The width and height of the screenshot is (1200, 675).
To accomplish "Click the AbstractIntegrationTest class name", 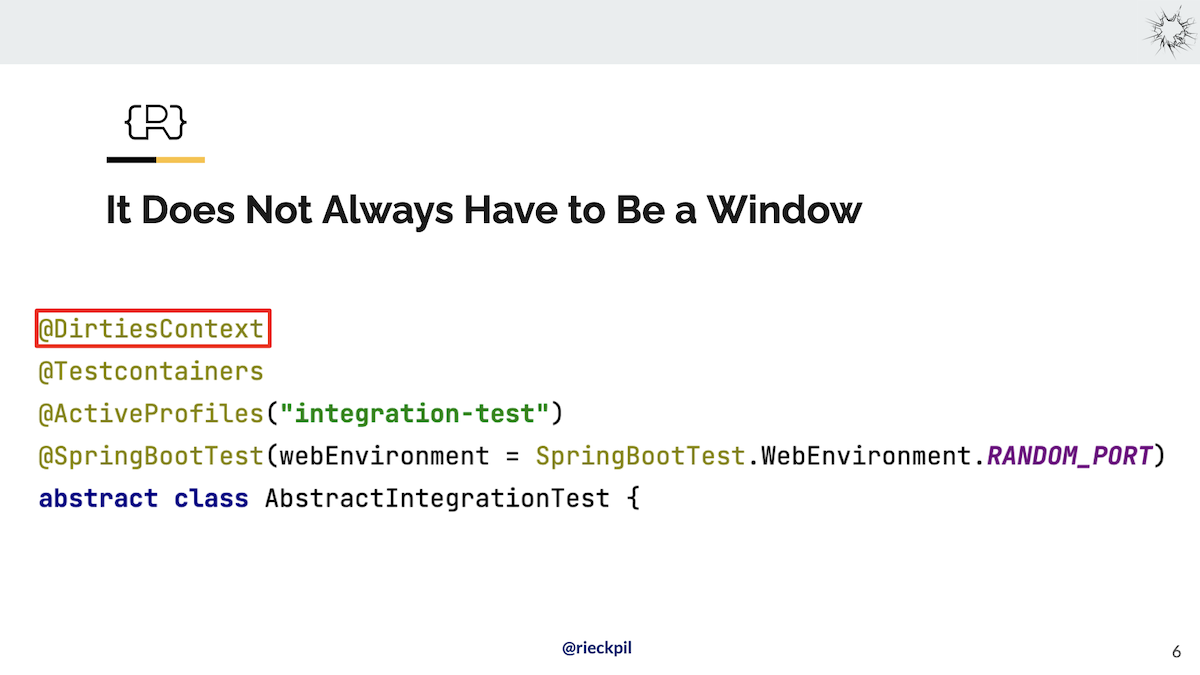I will [437, 497].
